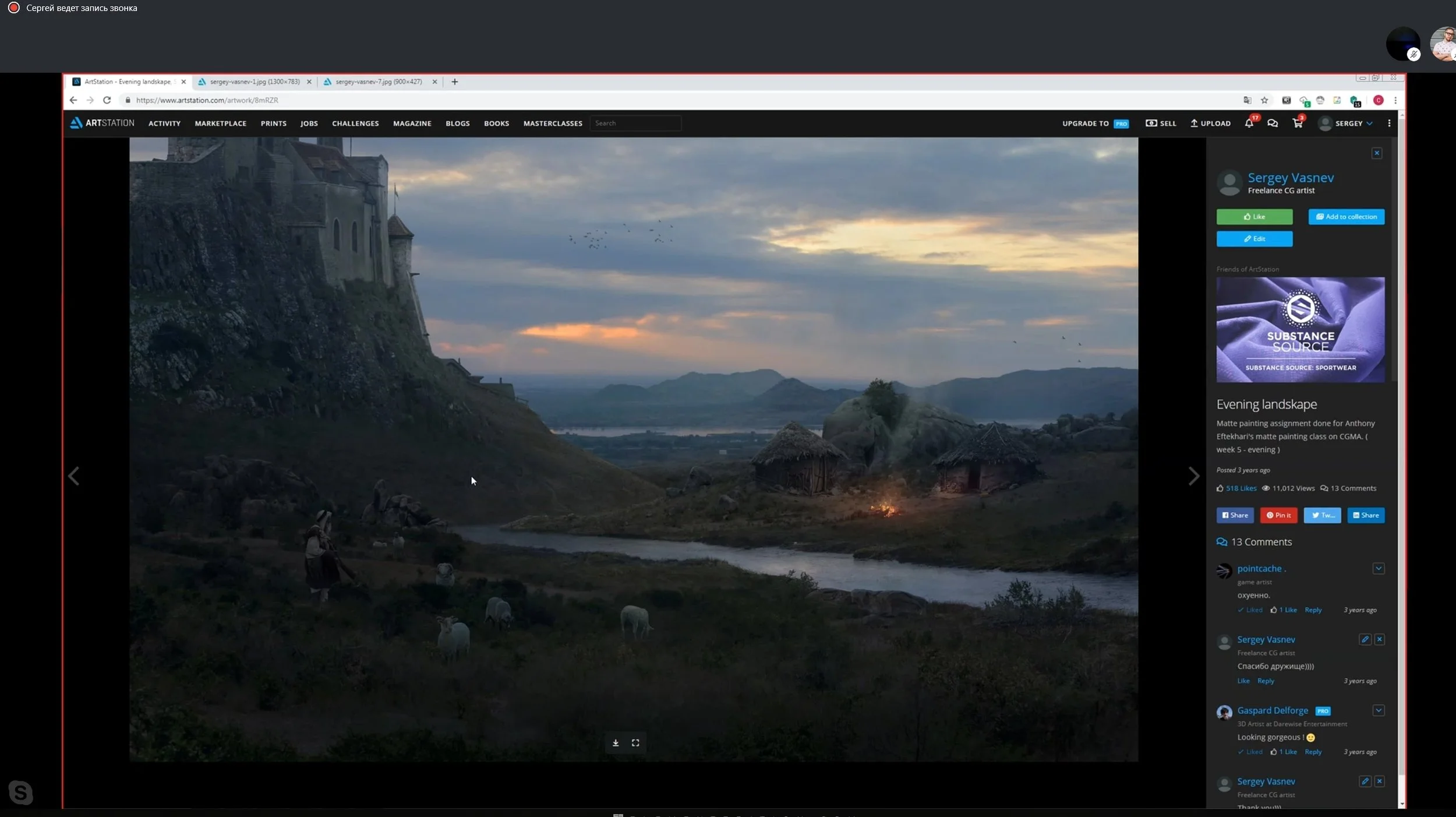This screenshot has width=1456, height=817.
Task: Close the artwork info sidebar
Action: (1377, 153)
